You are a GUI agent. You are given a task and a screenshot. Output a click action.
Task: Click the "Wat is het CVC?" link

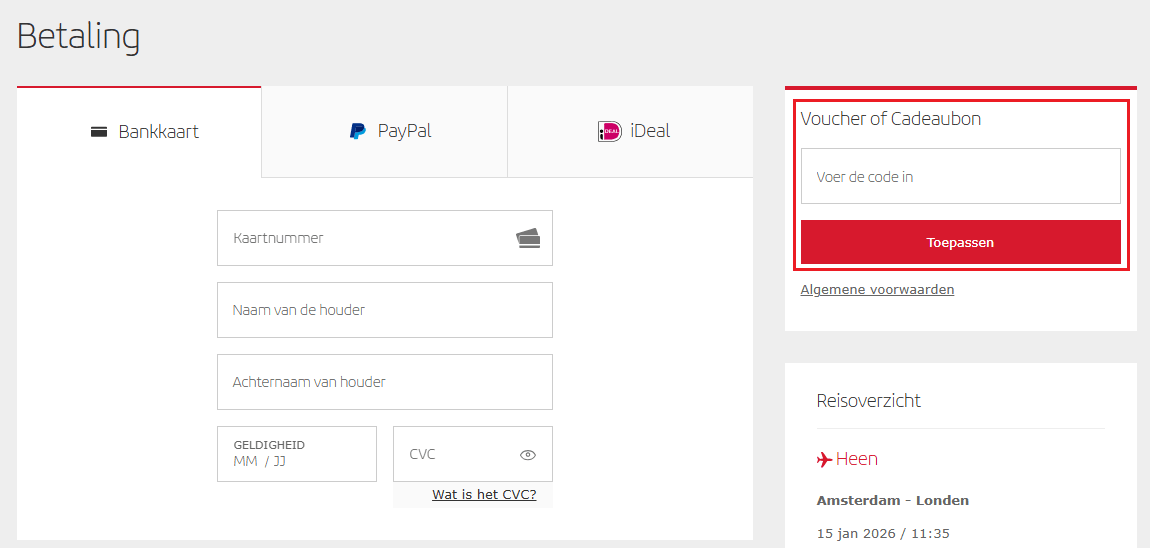click(x=484, y=494)
